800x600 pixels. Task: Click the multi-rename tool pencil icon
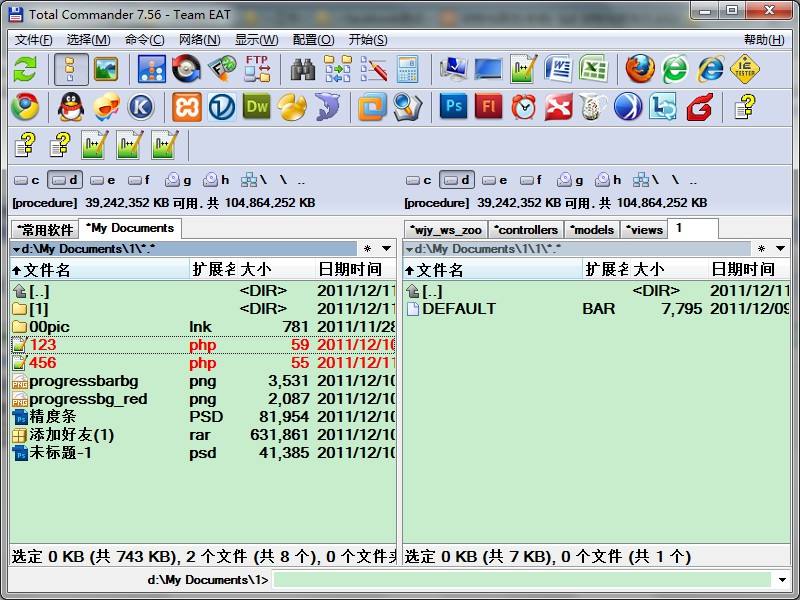tap(373, 69)
